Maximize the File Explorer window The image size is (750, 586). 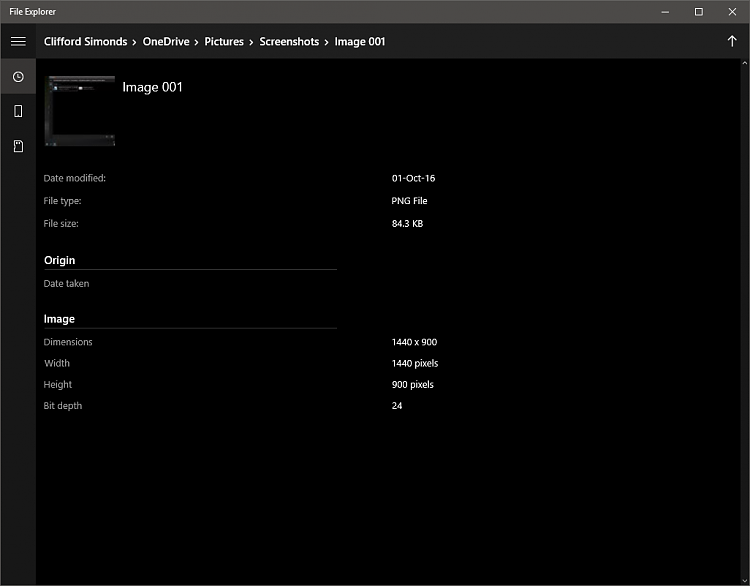(x=699, y=11)
